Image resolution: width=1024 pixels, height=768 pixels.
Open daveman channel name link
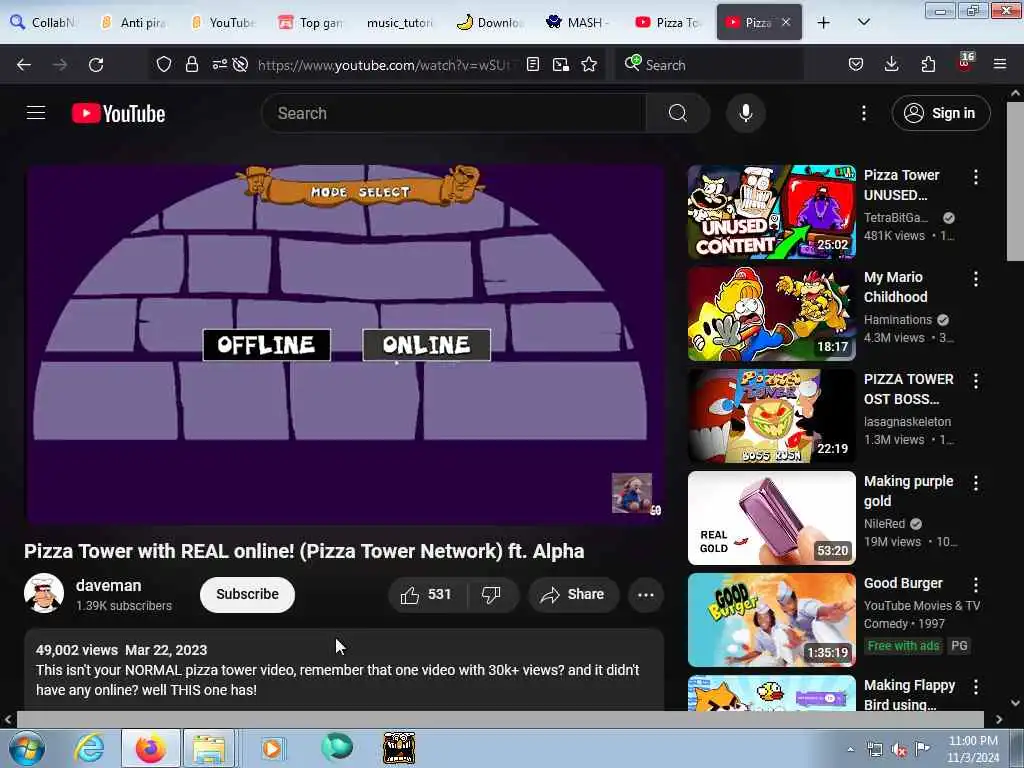pyautogui.click(x=108, y=585)
